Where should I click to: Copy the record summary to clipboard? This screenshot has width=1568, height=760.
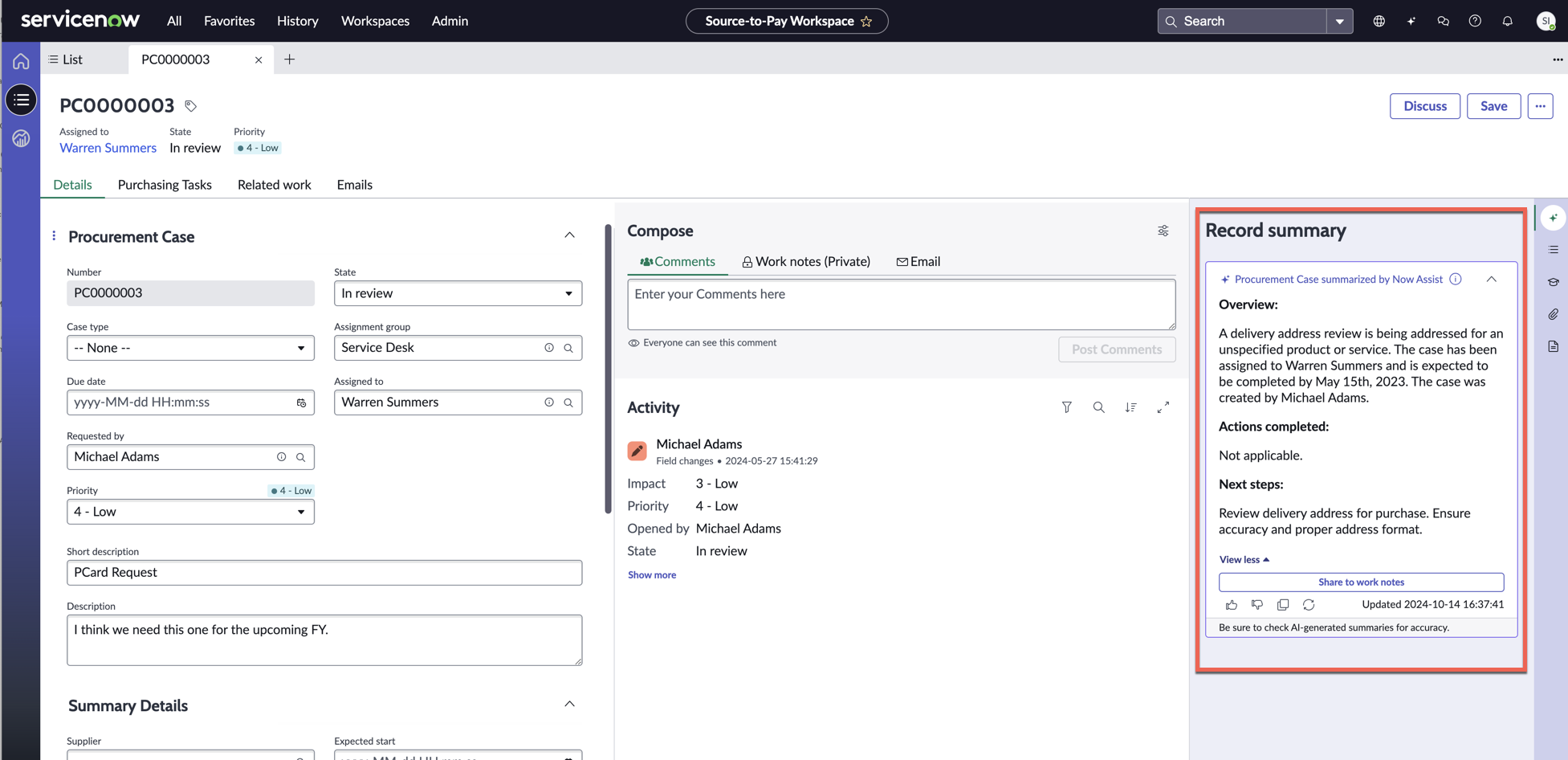point(1283,604)
